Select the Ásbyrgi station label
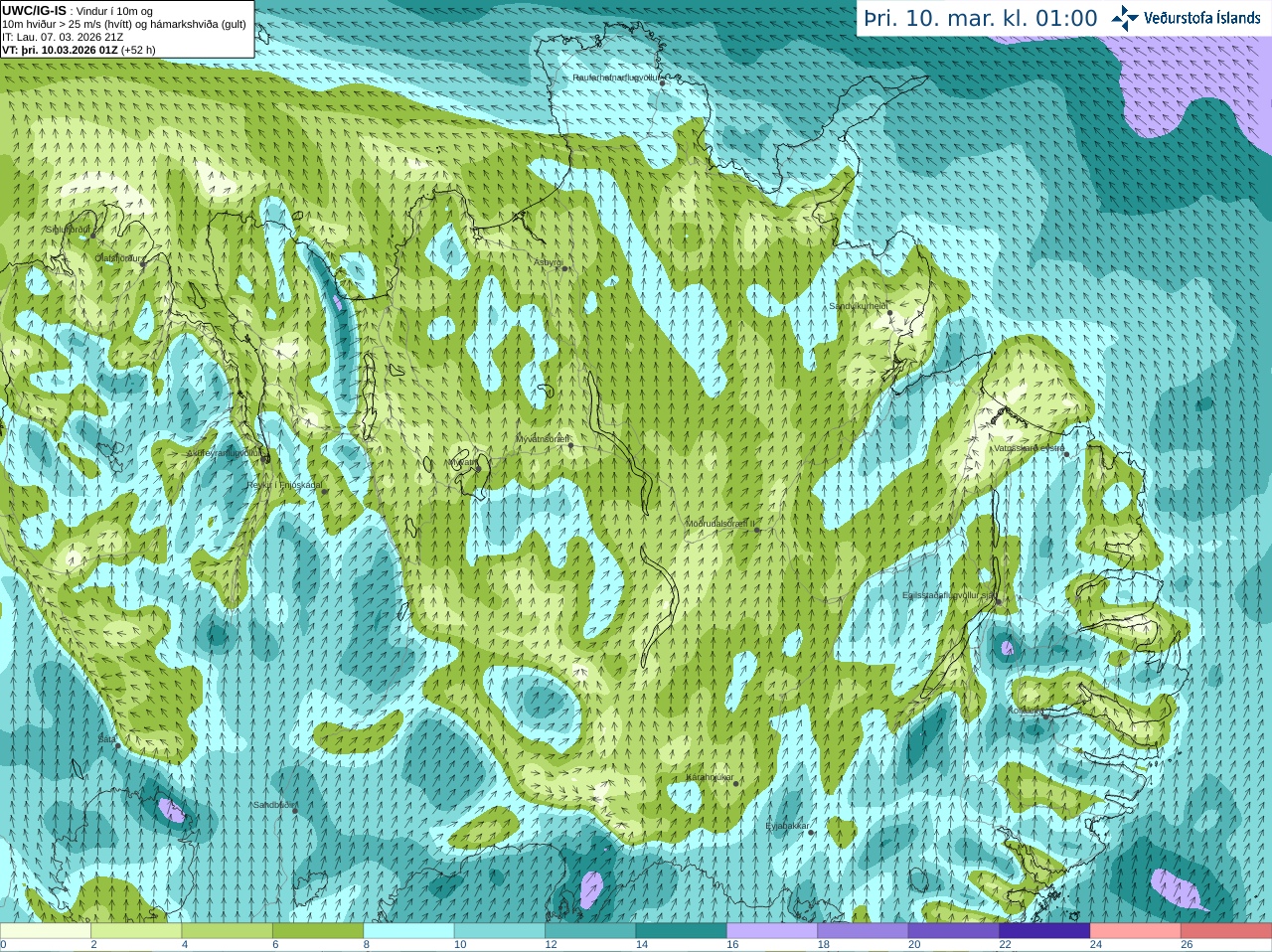 (x=548, y=262)
